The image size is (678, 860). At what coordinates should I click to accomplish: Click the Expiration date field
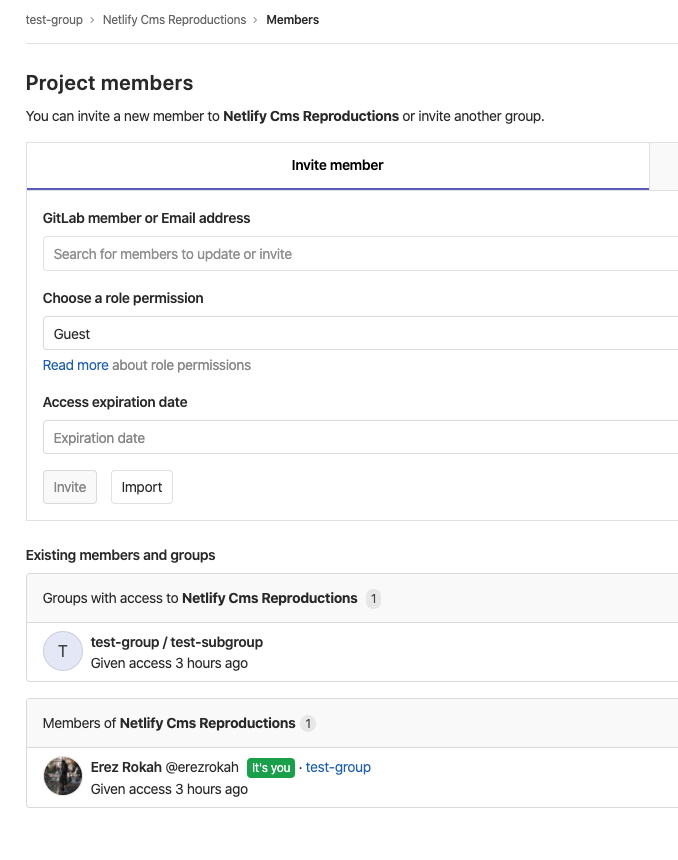pos(360,438)
